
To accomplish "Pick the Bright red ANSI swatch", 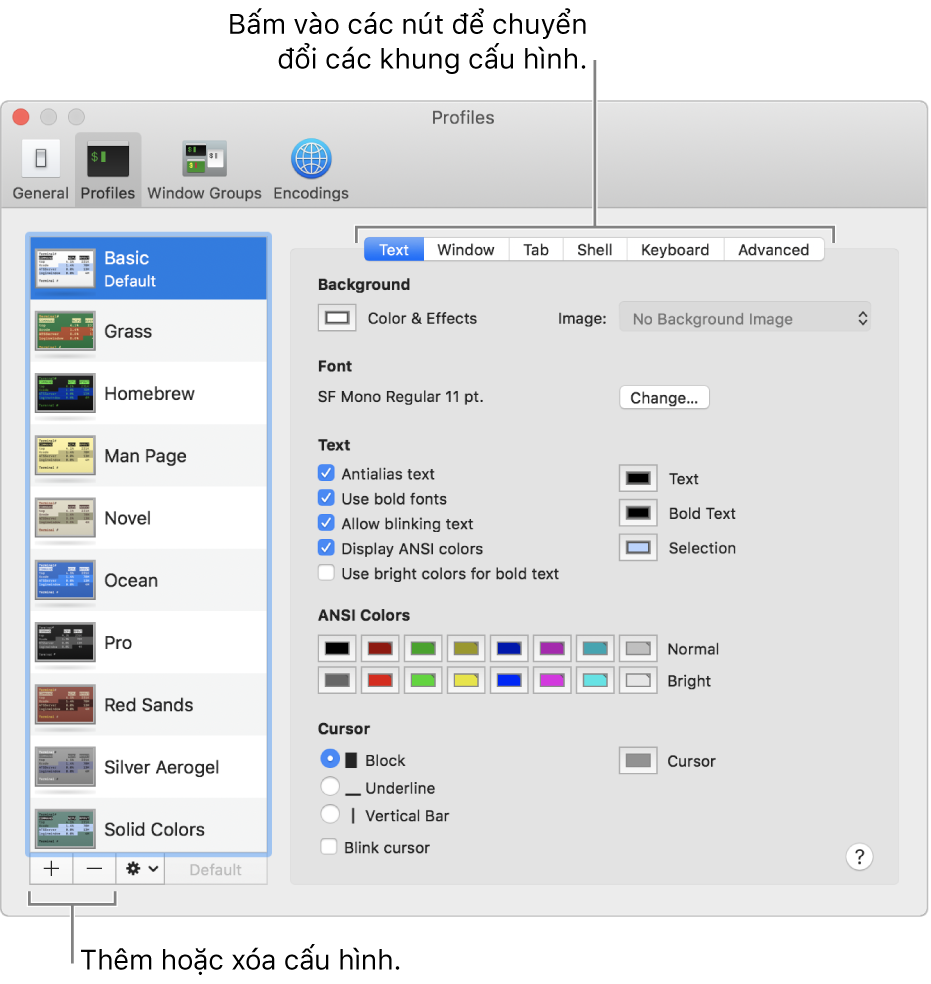I will [x=380, y=680].
